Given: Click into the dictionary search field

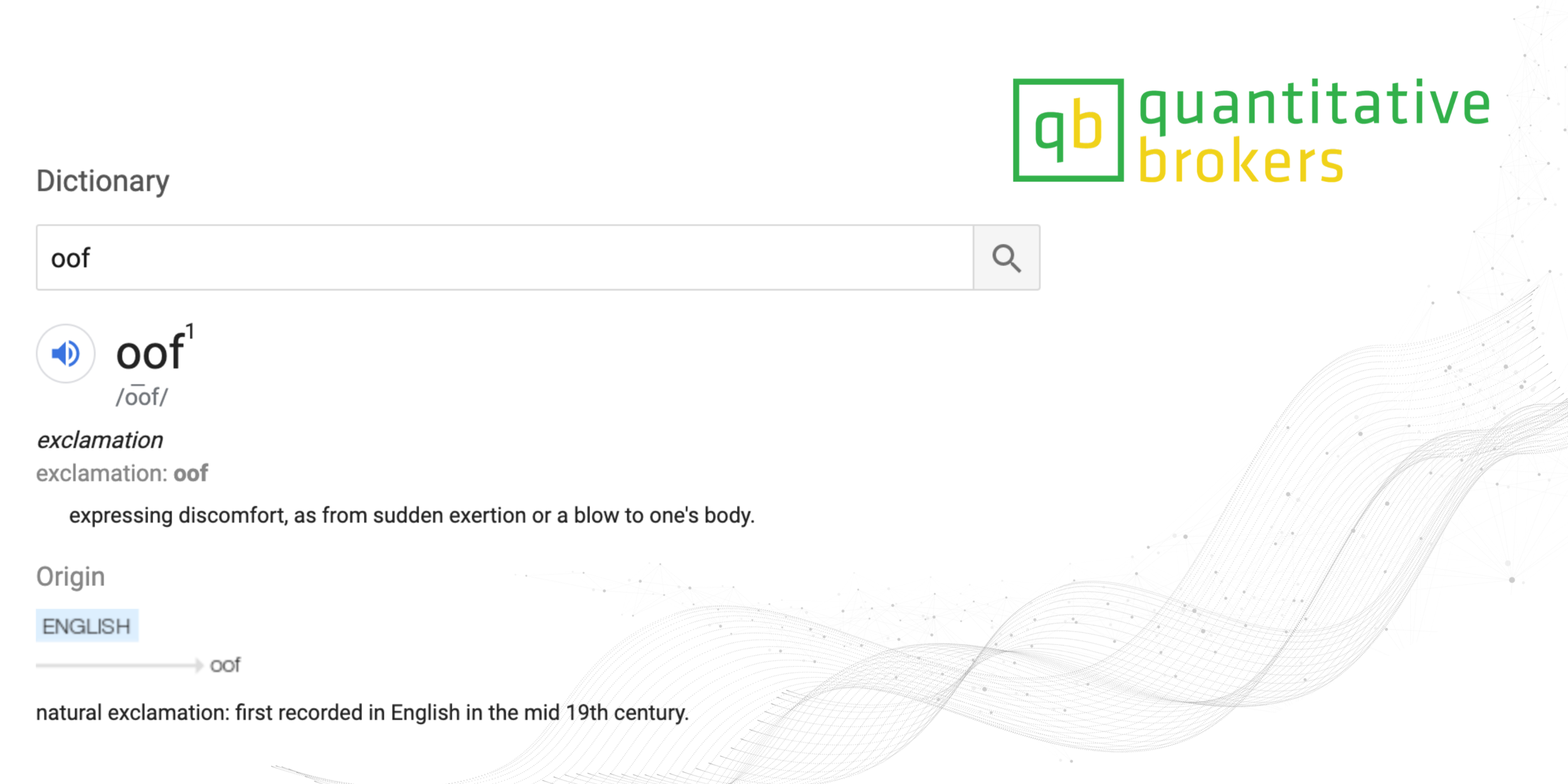Looking at the screenshot, I should tap(505, 258).
